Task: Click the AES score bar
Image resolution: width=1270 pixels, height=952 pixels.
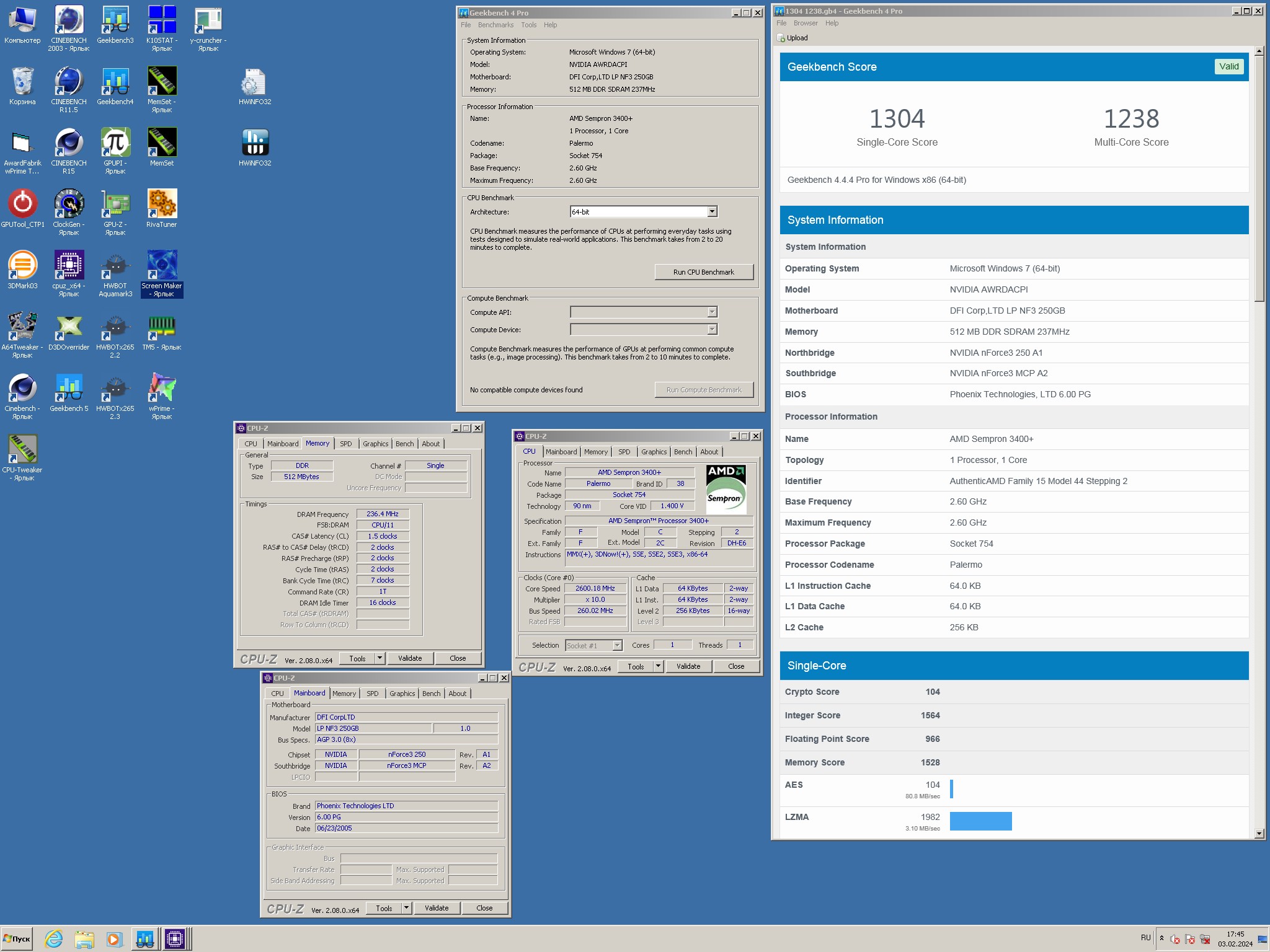Action: tap(951, 789)
